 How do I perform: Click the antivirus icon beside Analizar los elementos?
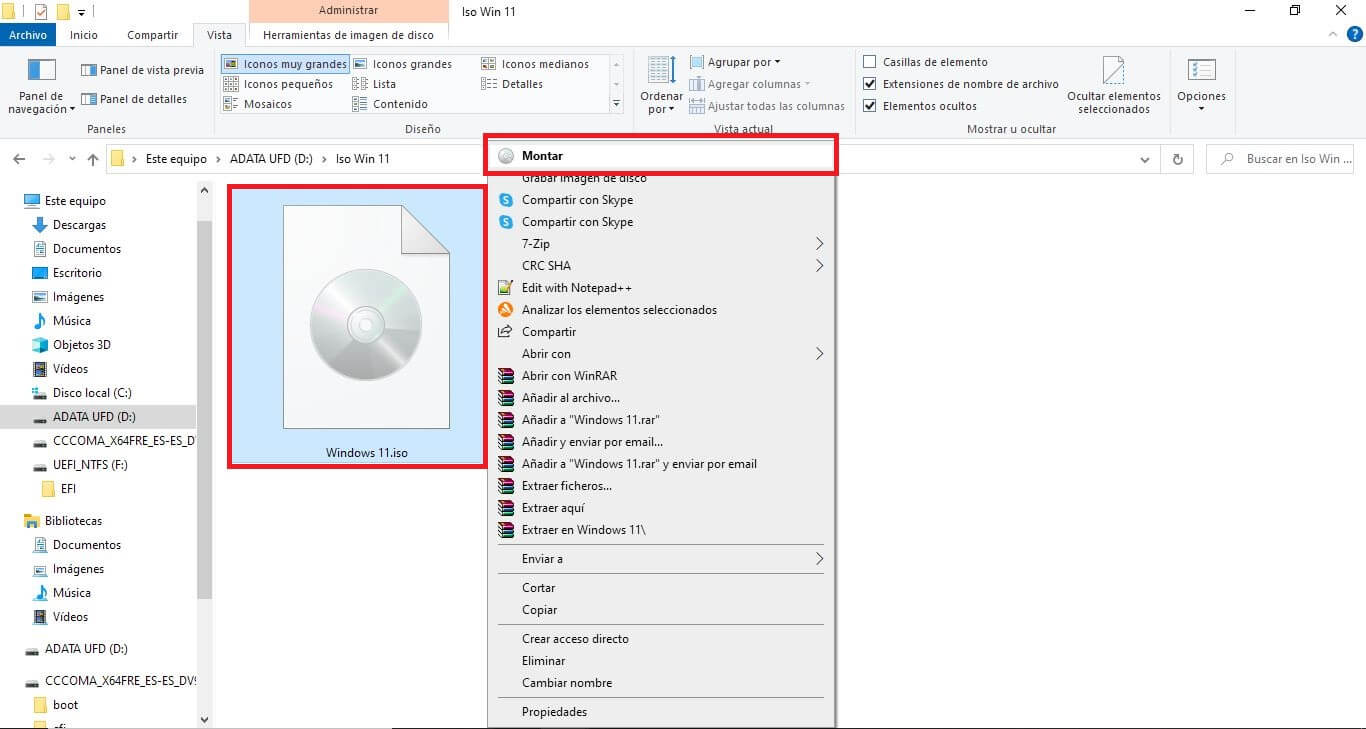point(506,310)
